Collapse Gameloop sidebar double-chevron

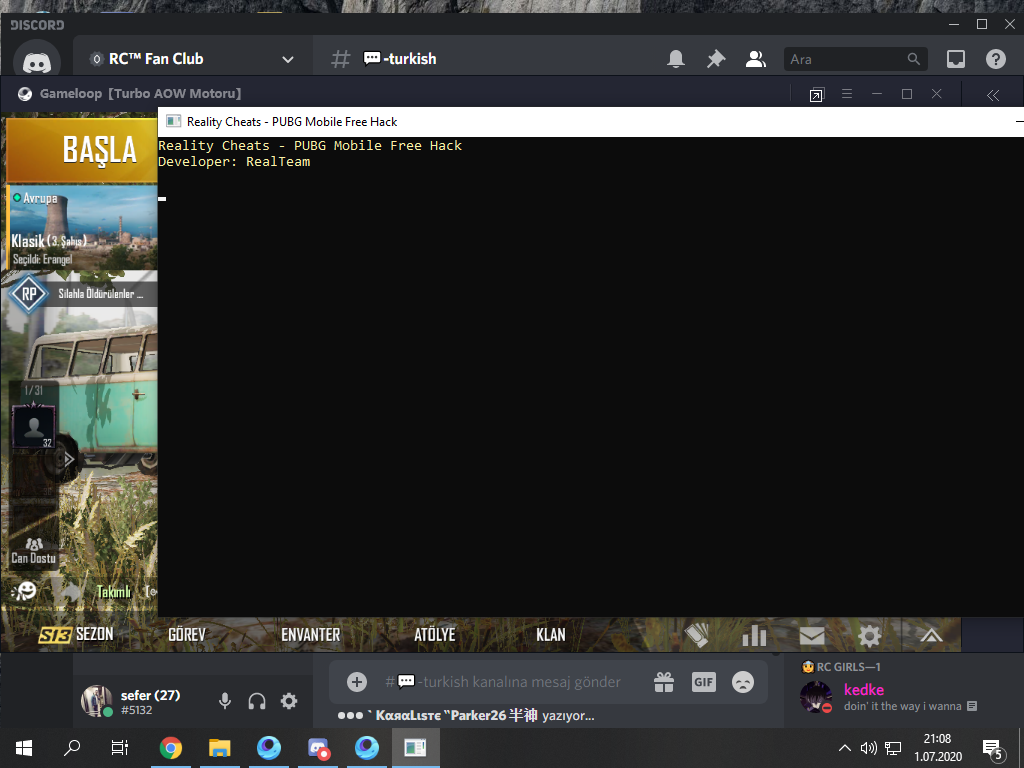(993, 95)
